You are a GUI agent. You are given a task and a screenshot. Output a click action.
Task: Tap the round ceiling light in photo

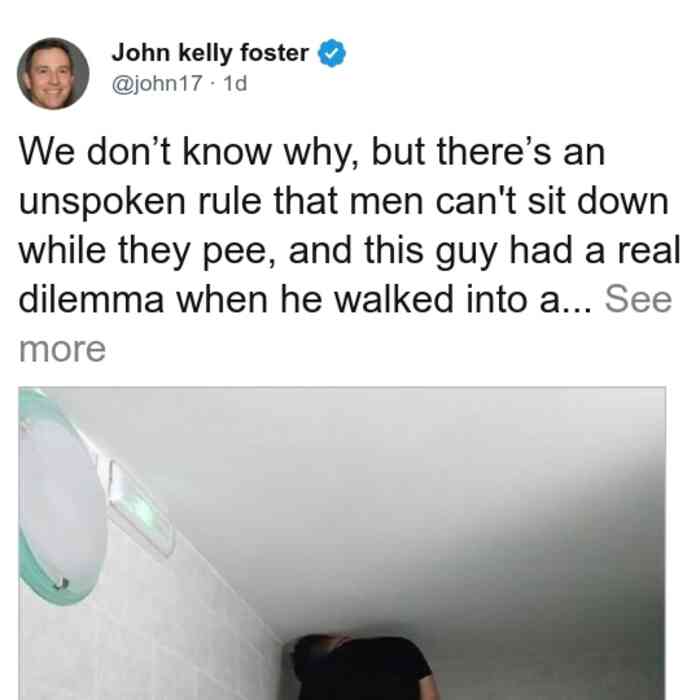click(x=62, y=498)
